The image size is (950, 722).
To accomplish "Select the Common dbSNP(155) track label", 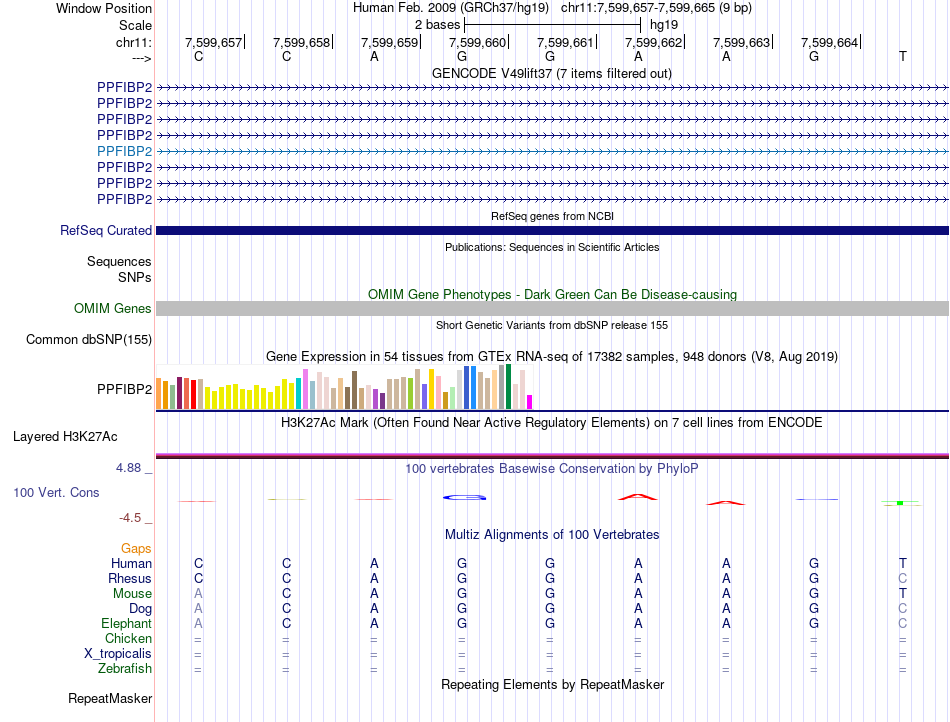I will pos(89,339).
